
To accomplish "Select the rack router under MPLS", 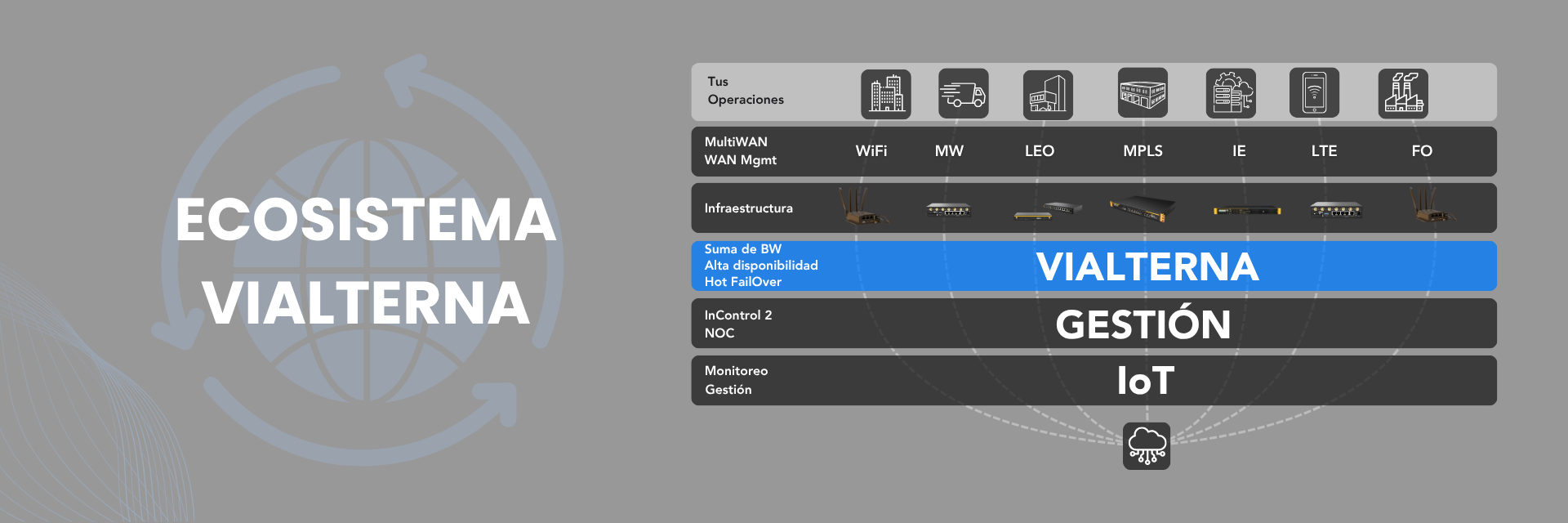I will tap(1143, 208).
